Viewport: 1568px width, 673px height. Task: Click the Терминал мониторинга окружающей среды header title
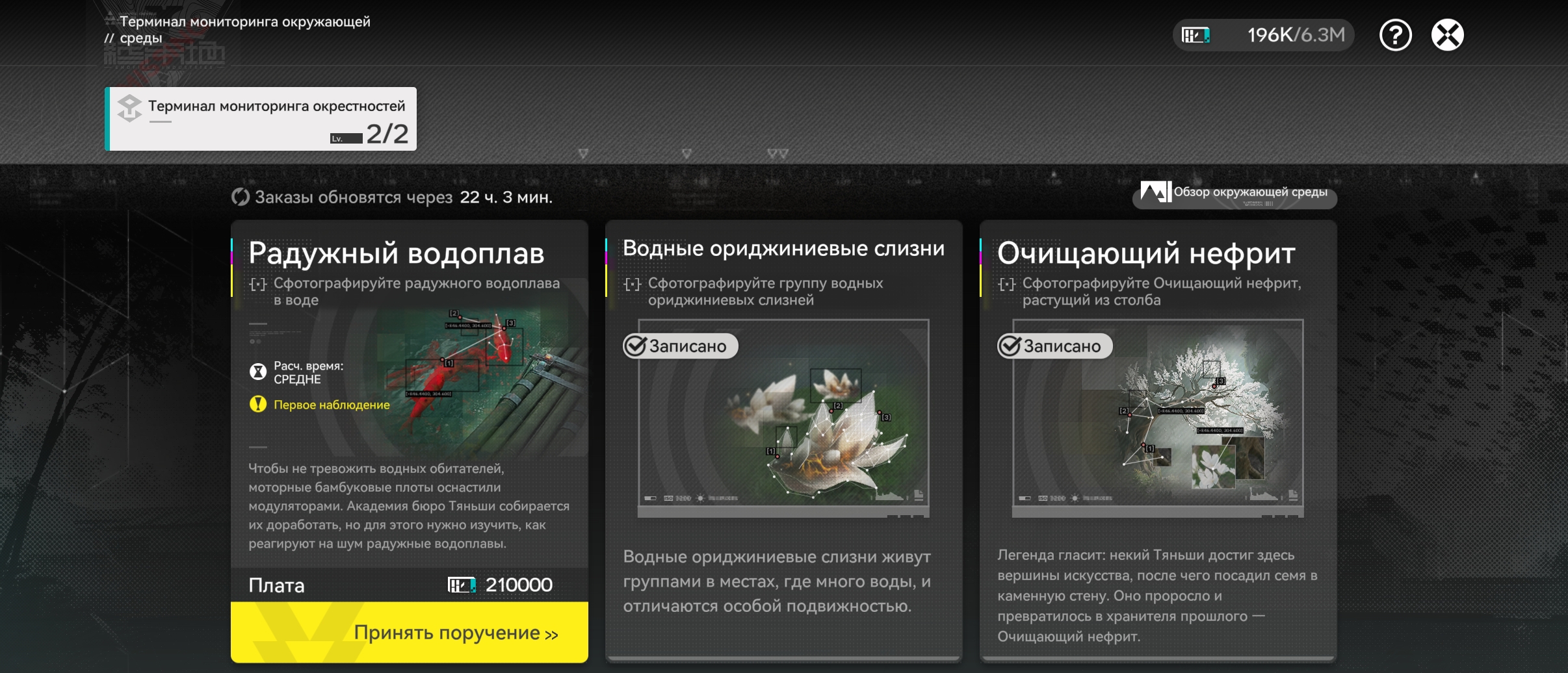[x=245, y=30]
